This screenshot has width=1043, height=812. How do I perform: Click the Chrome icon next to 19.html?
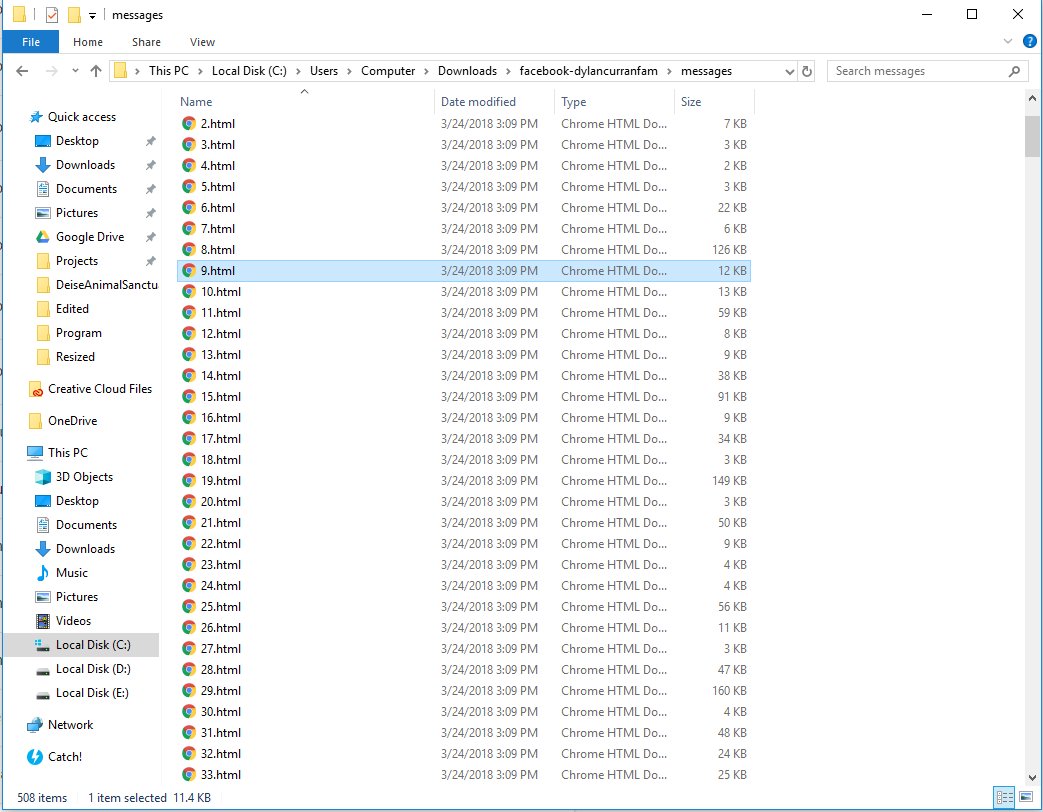click(189, 481)
